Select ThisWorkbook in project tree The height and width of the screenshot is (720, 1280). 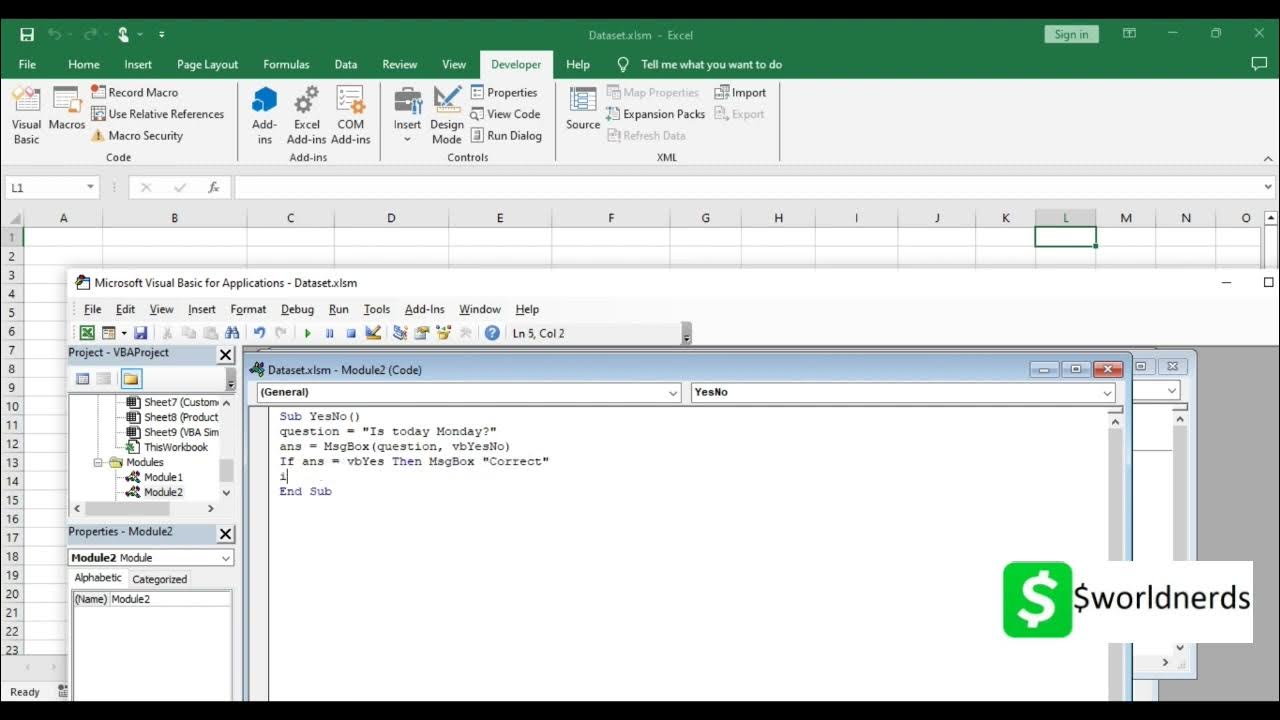pyautogui.click(x=166, y=447)
